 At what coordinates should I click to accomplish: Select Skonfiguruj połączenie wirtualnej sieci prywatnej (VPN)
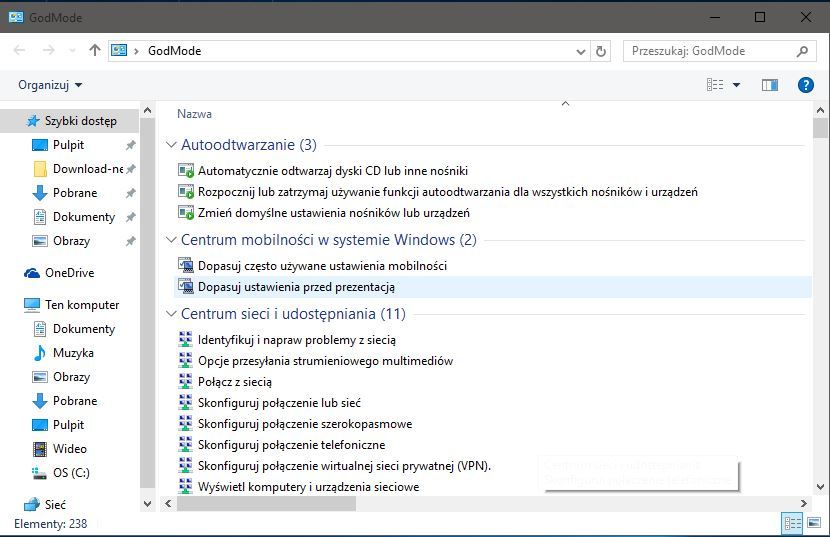345,466
